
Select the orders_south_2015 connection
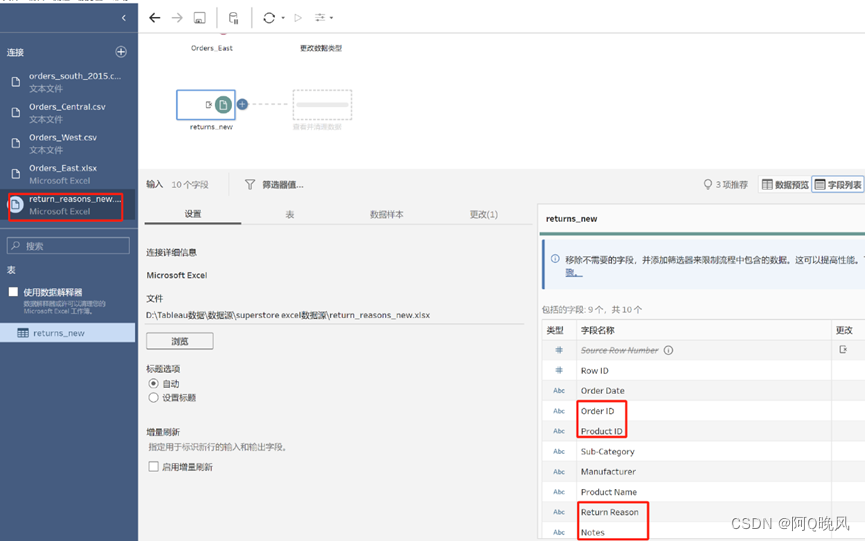(x=67, y=82)
